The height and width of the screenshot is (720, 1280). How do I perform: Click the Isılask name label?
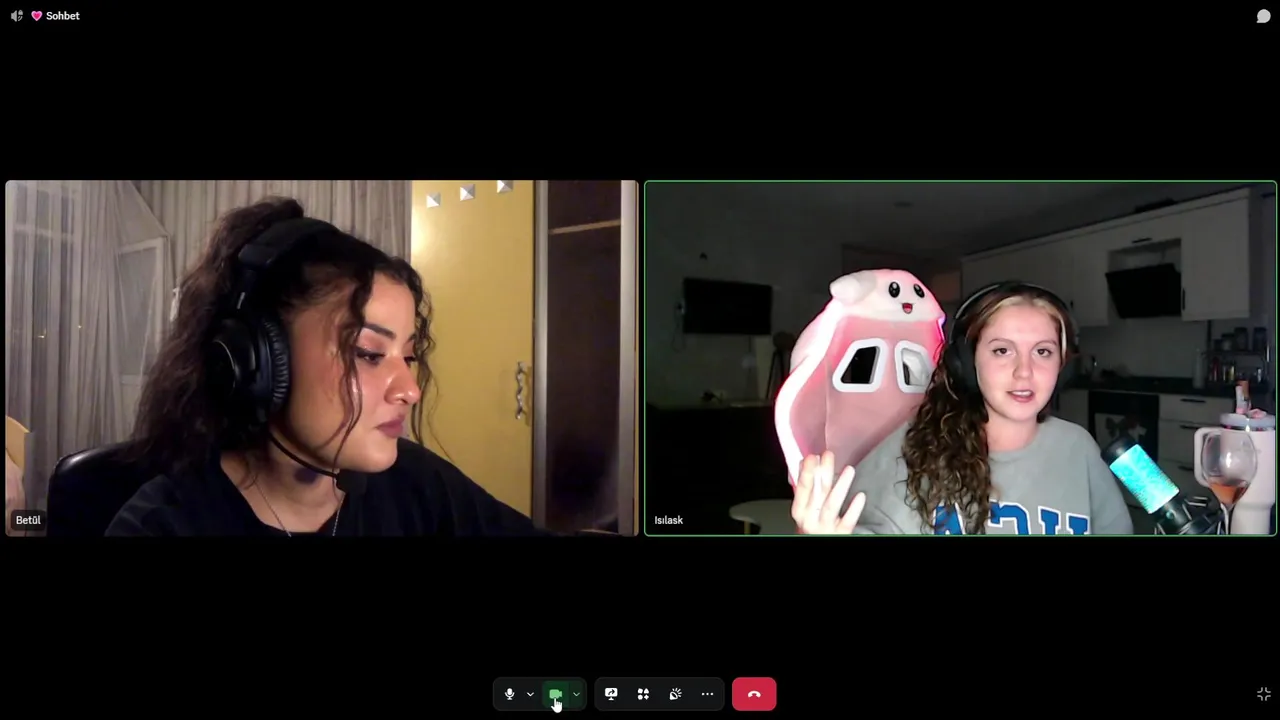[x=668, y=520]
